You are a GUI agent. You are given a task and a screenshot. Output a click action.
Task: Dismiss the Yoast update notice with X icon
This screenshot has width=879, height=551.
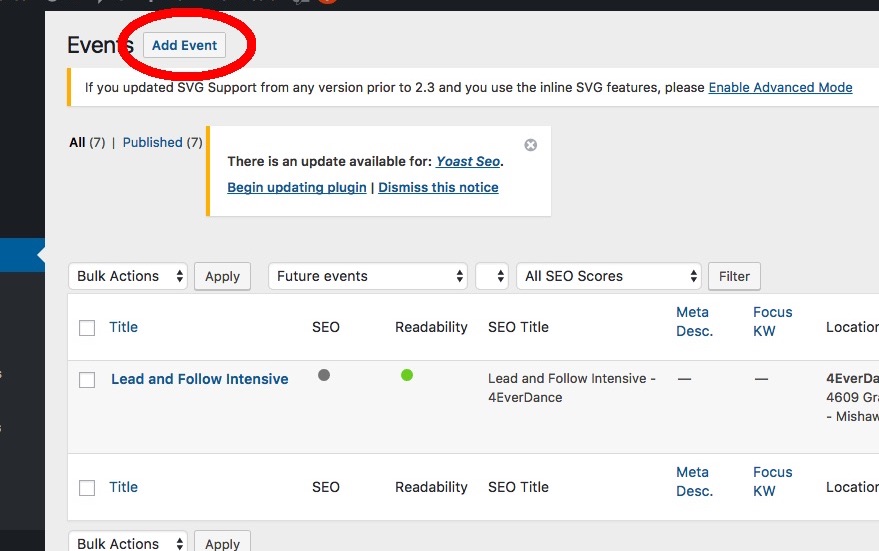530,145
